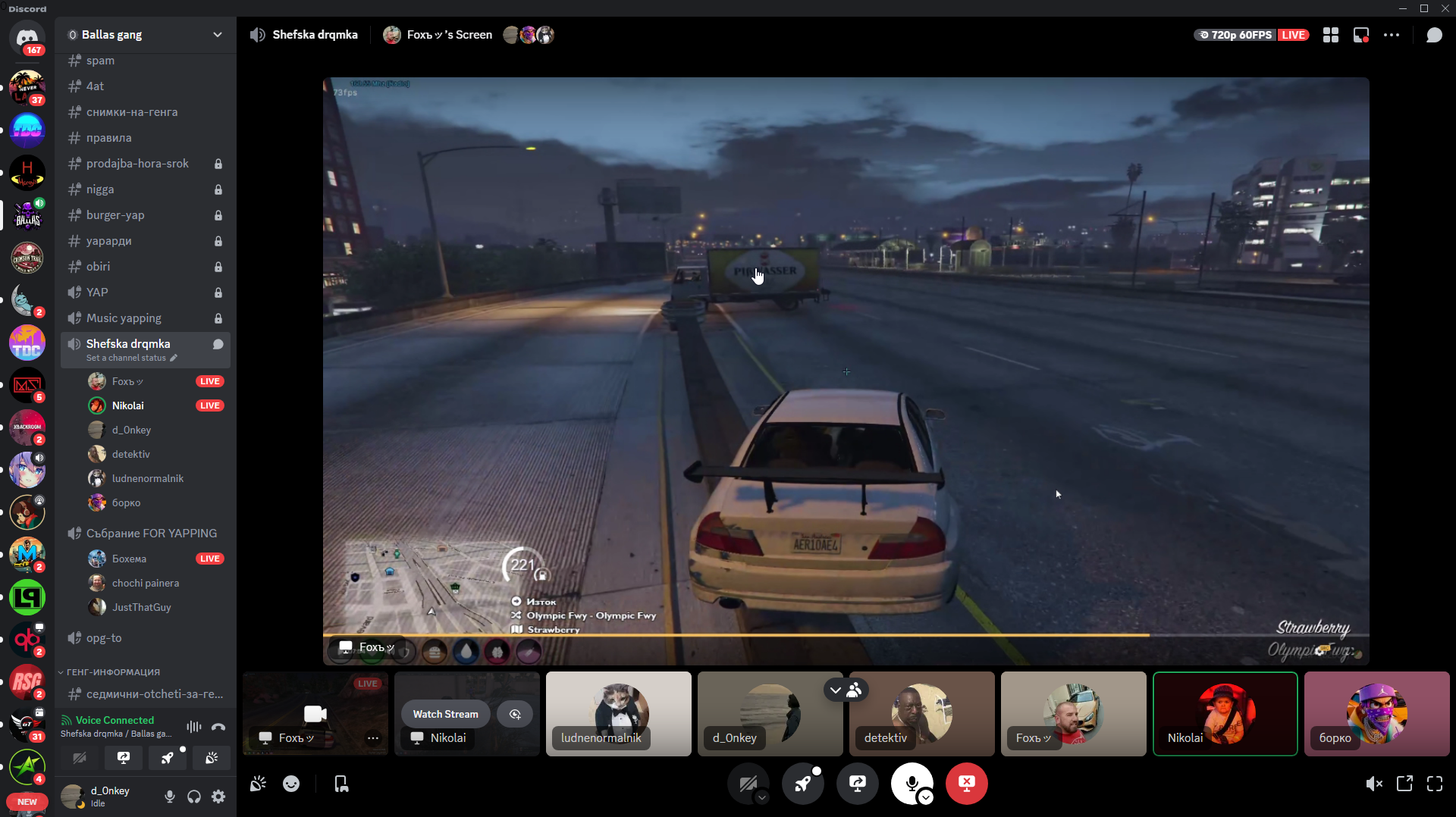1456x817 pixels.
Task: Open pop-out picture-in-picture icon in header
Action: coord(1361,35)
